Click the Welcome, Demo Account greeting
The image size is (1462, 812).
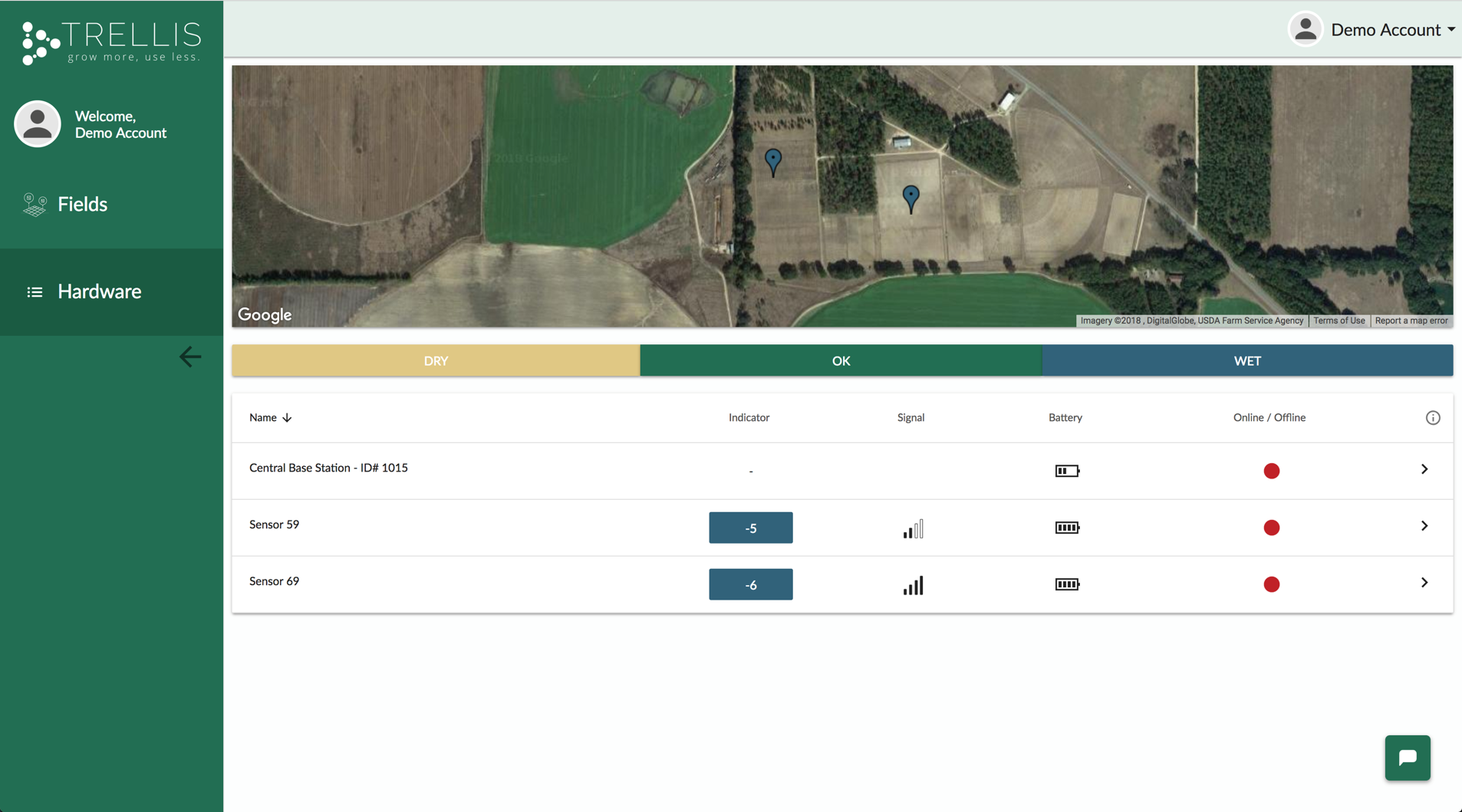pos(120,124)
